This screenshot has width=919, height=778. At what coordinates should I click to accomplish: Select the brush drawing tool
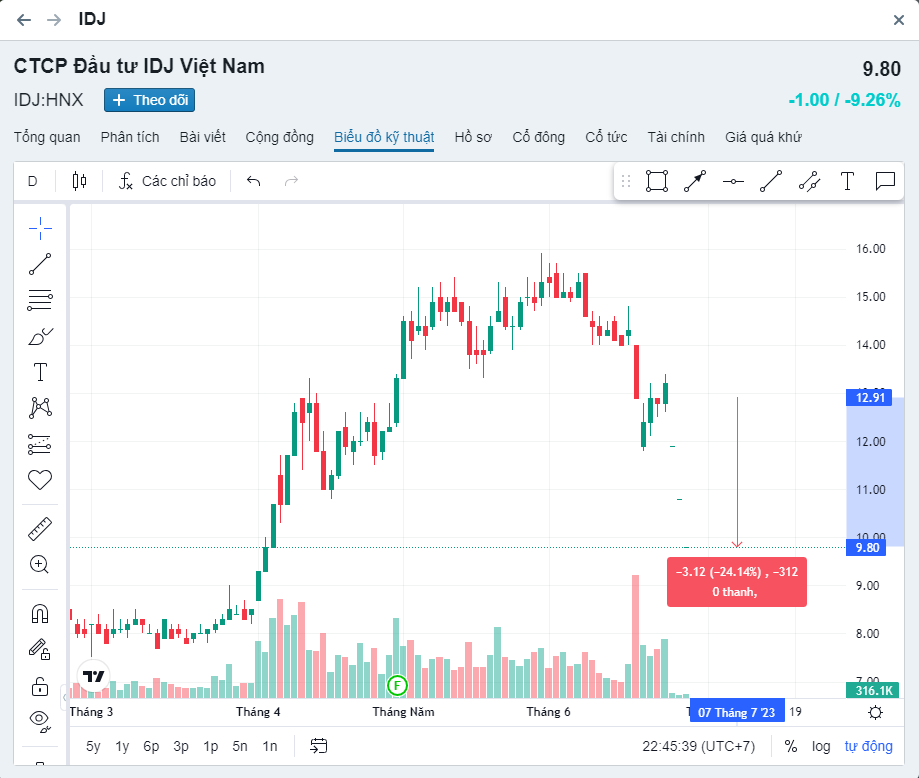pos(40,336)
